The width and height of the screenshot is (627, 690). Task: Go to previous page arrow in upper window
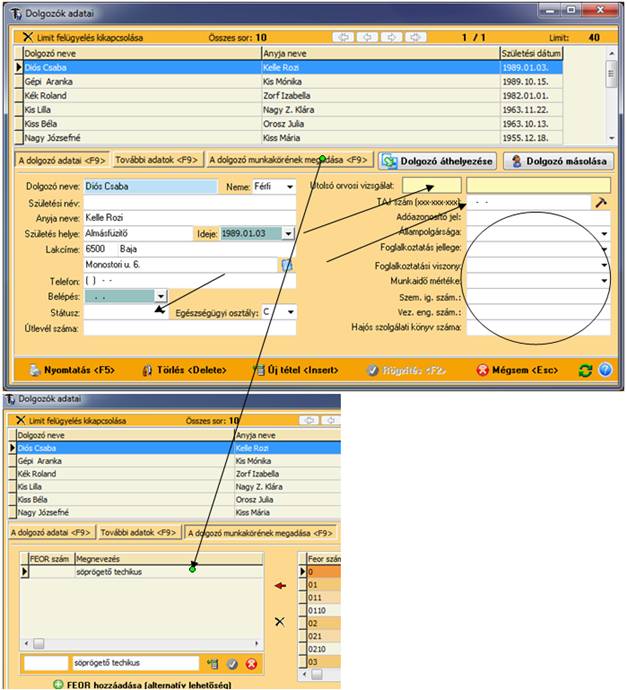pyautogui.click(x=367, y=37)
